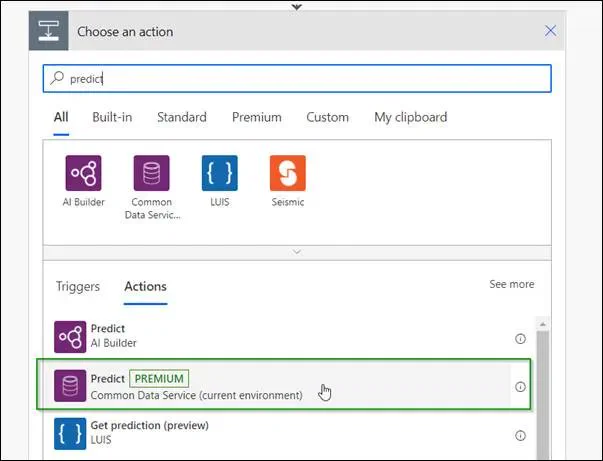
Task: Switch to the Custom tab
Action: [328, 117]
